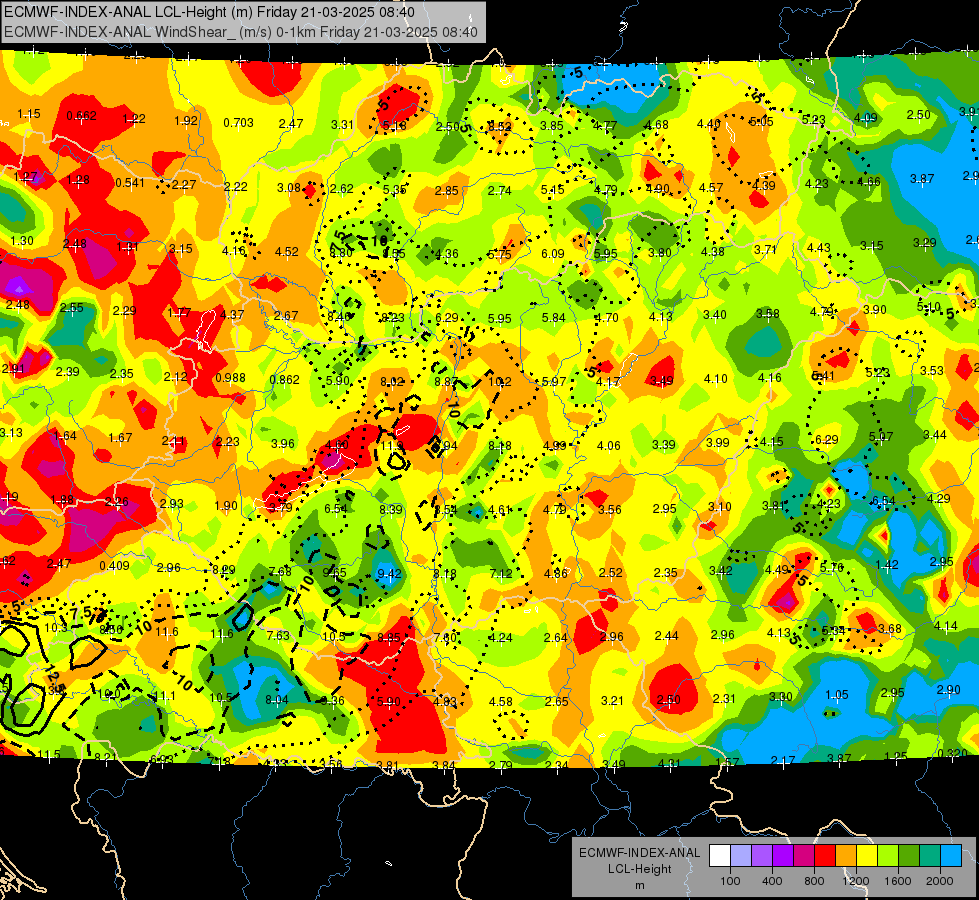Click the grid value 7.12
Image resolution: width=979 pixels, height=900 pixels.
(x=501, y=573)
